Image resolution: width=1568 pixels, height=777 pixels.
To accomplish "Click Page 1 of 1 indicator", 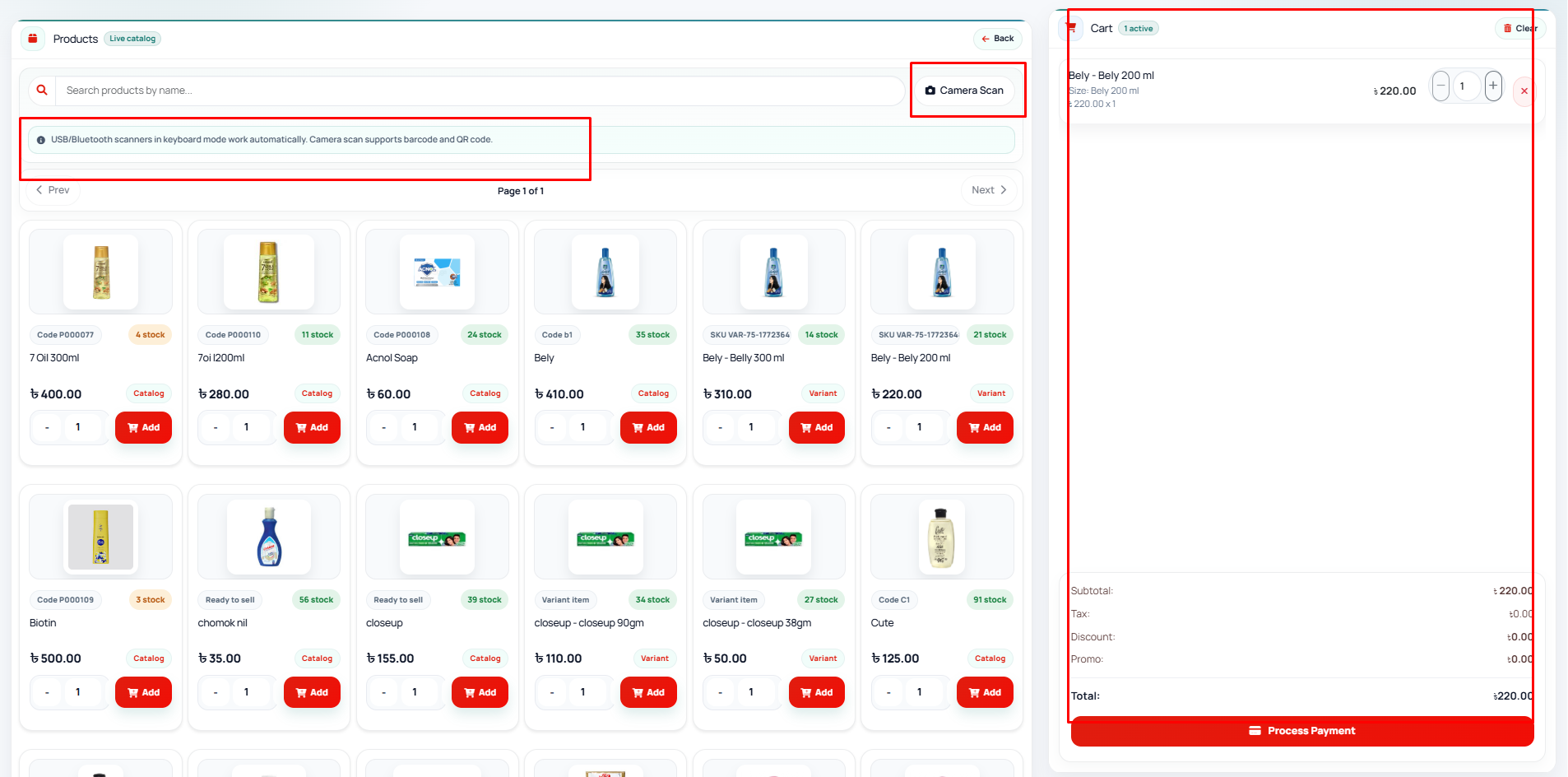I will pos(521,191).
